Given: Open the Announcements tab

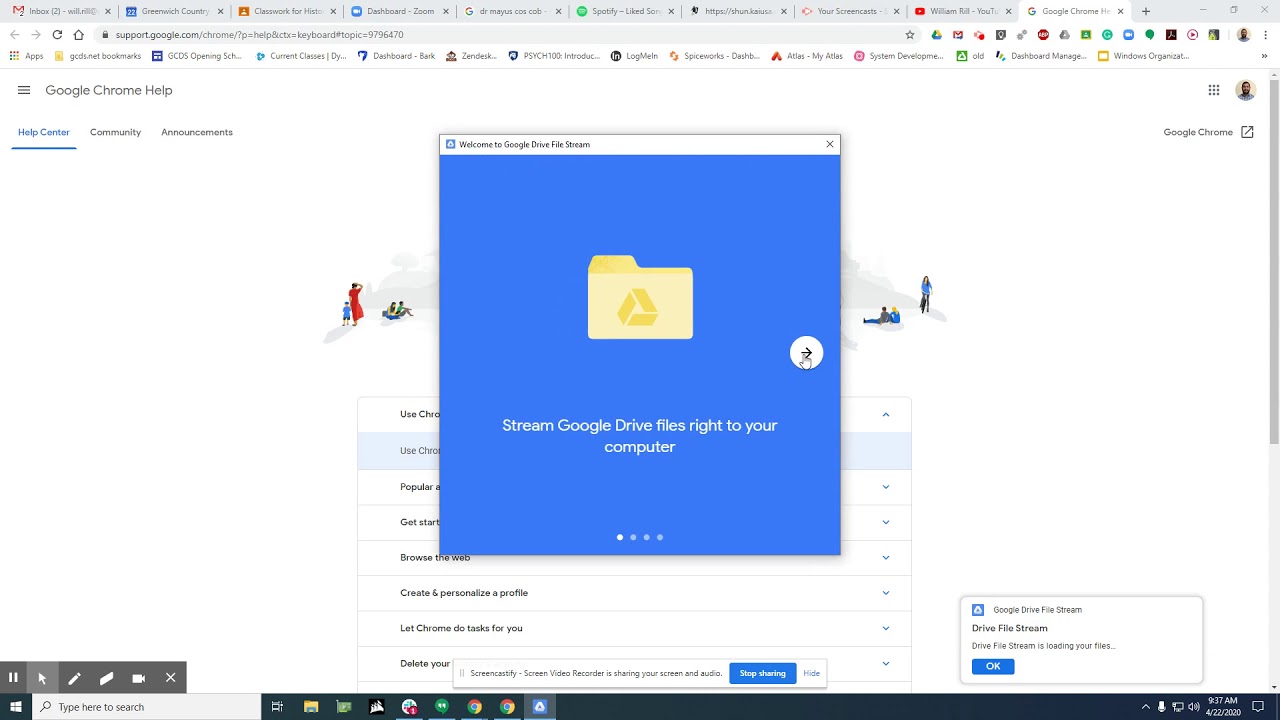Looking at the screenshot, I should pos(197,132).
